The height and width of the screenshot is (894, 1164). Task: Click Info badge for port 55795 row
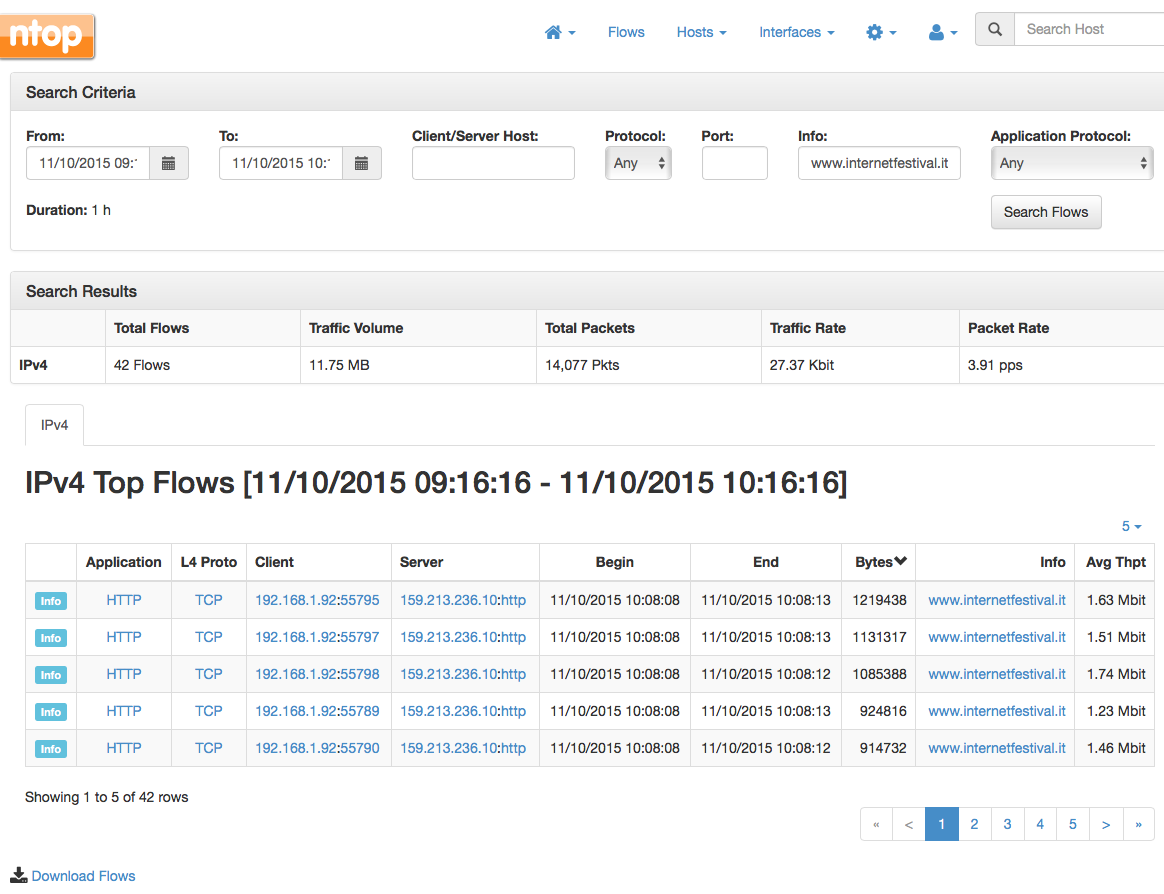(x=50, y=601)
